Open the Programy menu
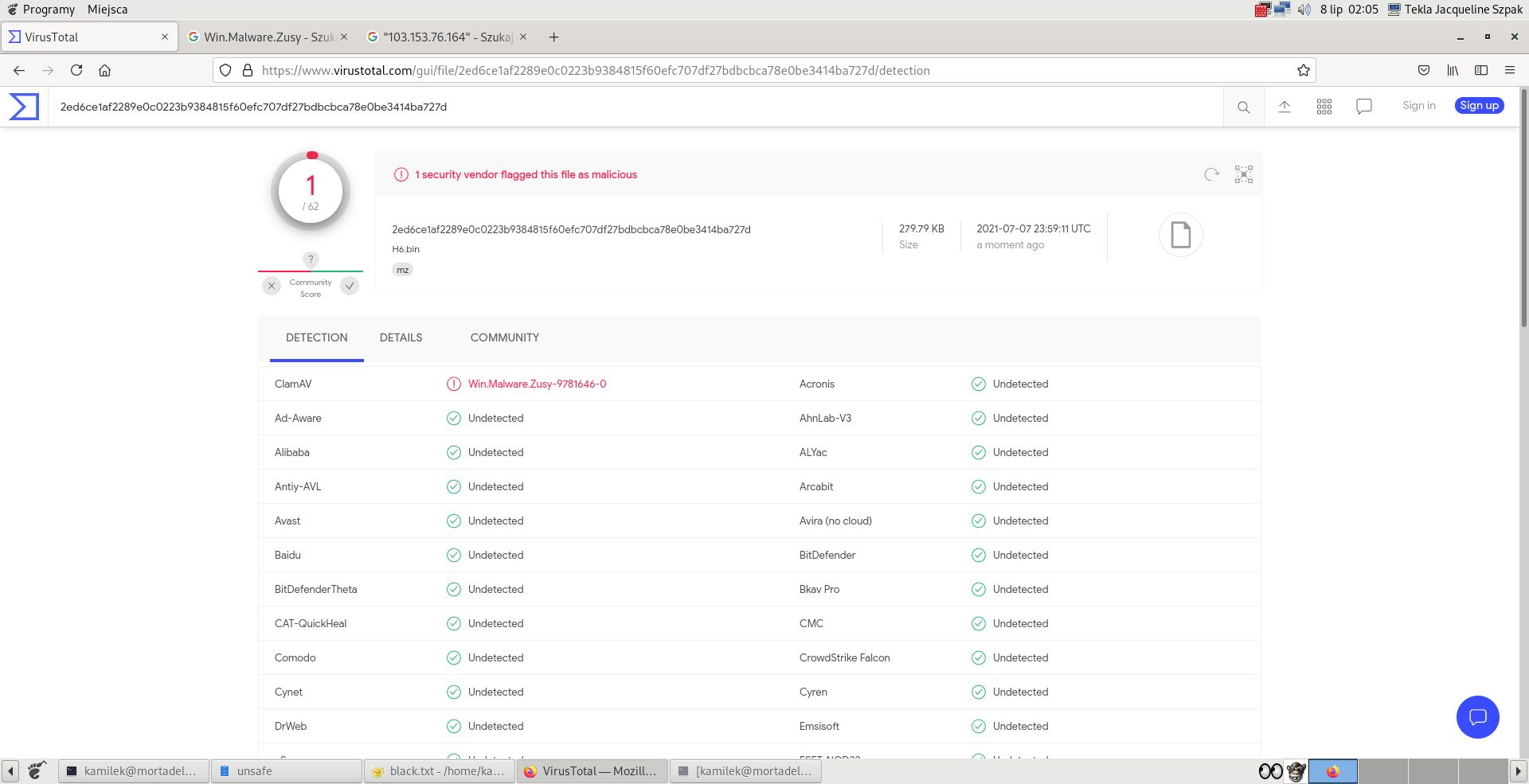The width and height of the screenshot is (1529, 784). (x=48, y=10)
